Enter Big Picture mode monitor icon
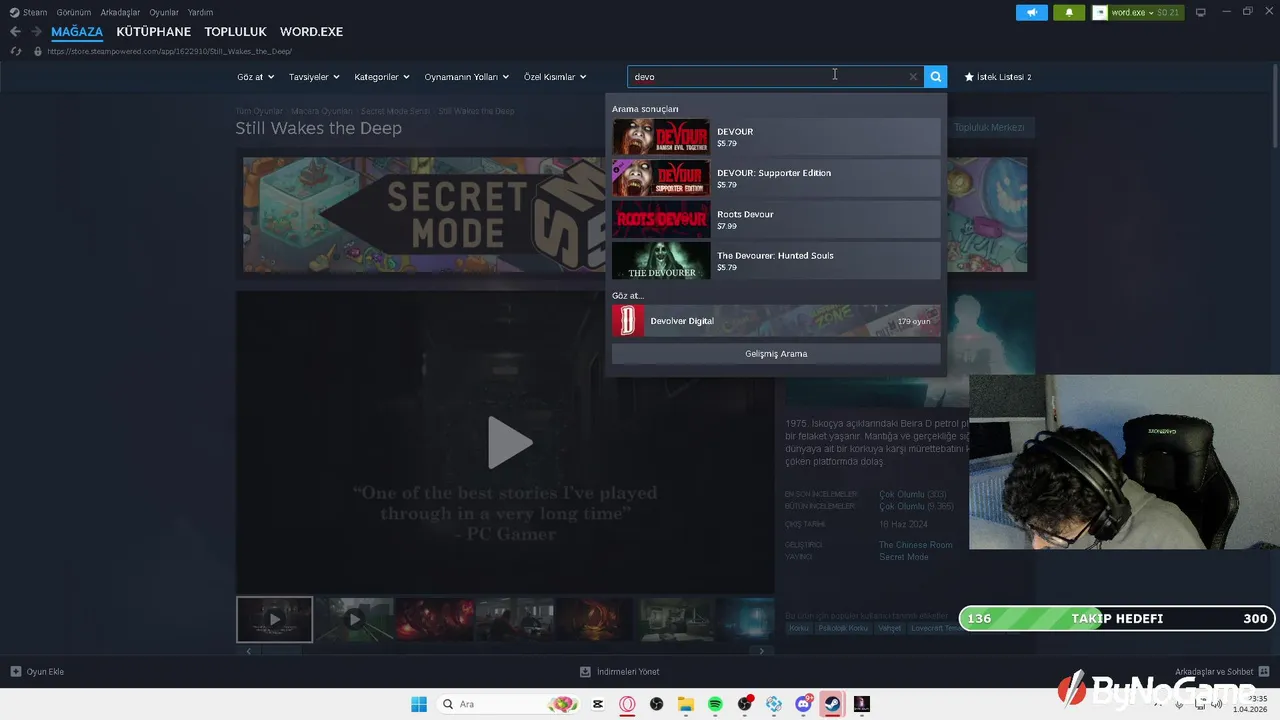1280x720 pixels. (1201, 13)
